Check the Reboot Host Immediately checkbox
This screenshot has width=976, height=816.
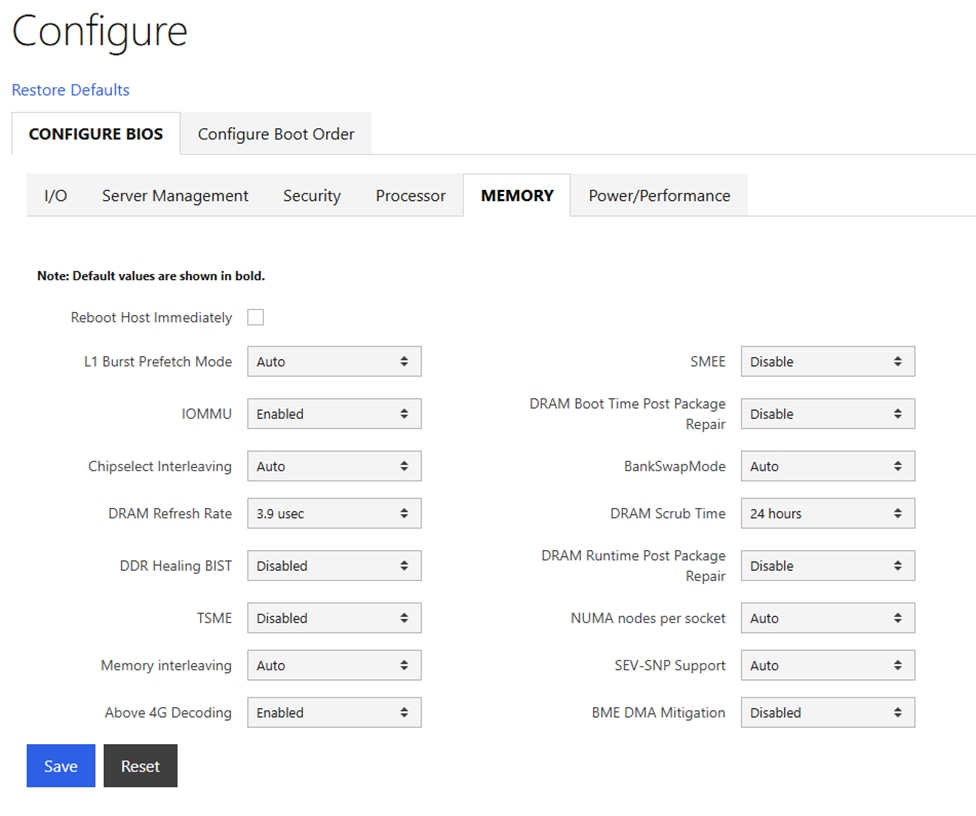(255, 317)
